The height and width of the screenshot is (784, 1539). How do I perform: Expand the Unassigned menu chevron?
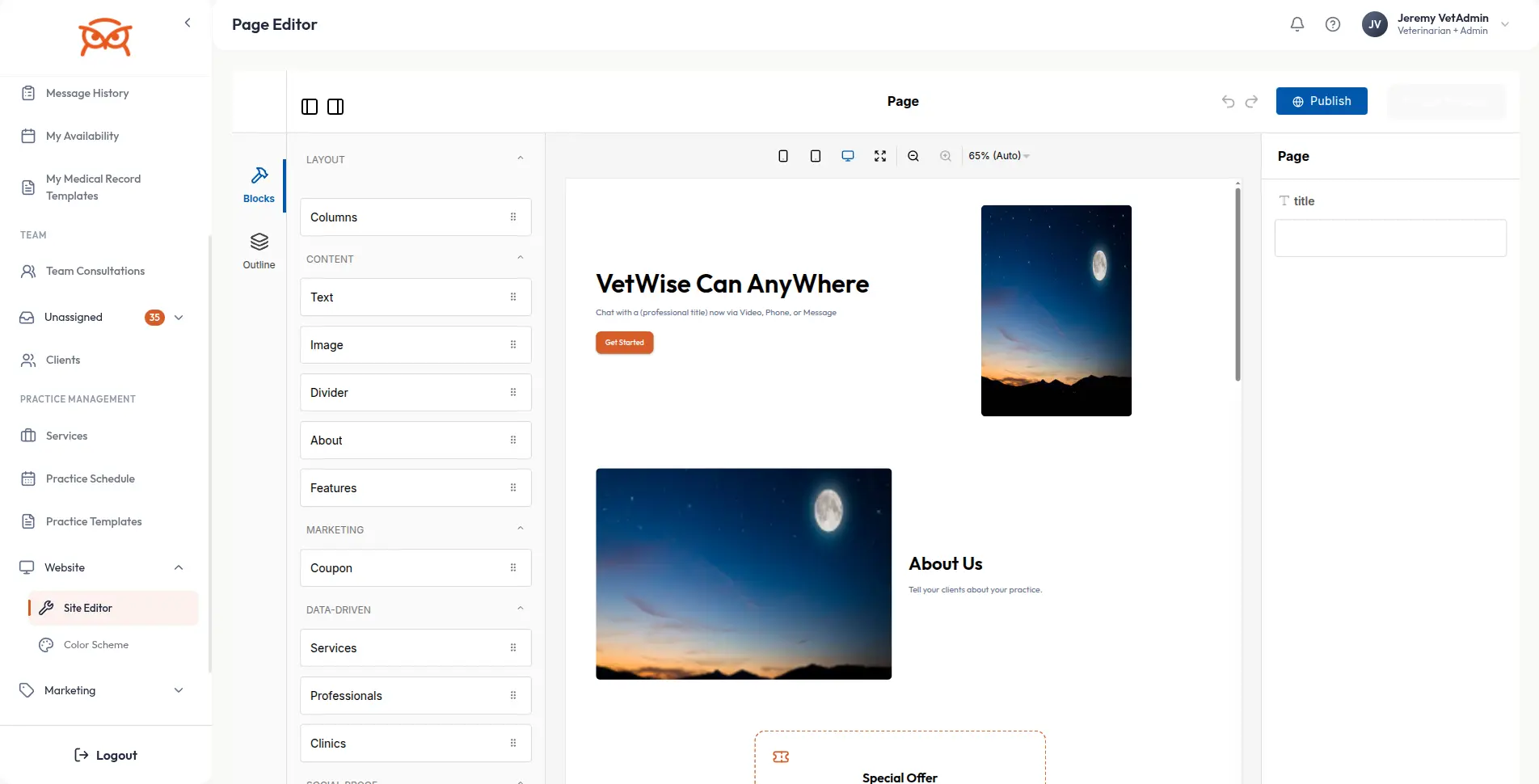click(x=179, y=318)
